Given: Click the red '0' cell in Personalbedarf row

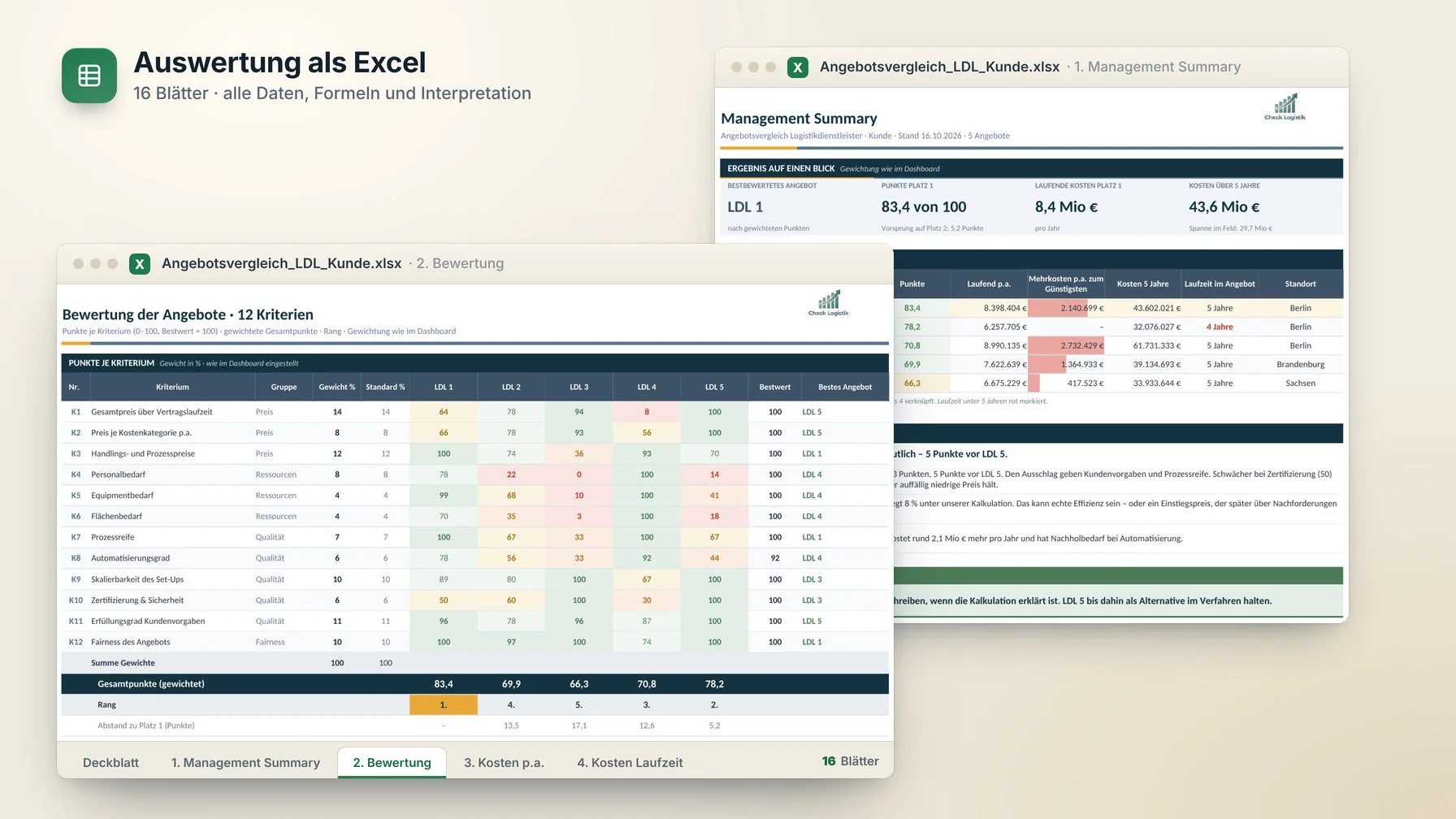Looking at the screenshot, I should tap(578, 474).
